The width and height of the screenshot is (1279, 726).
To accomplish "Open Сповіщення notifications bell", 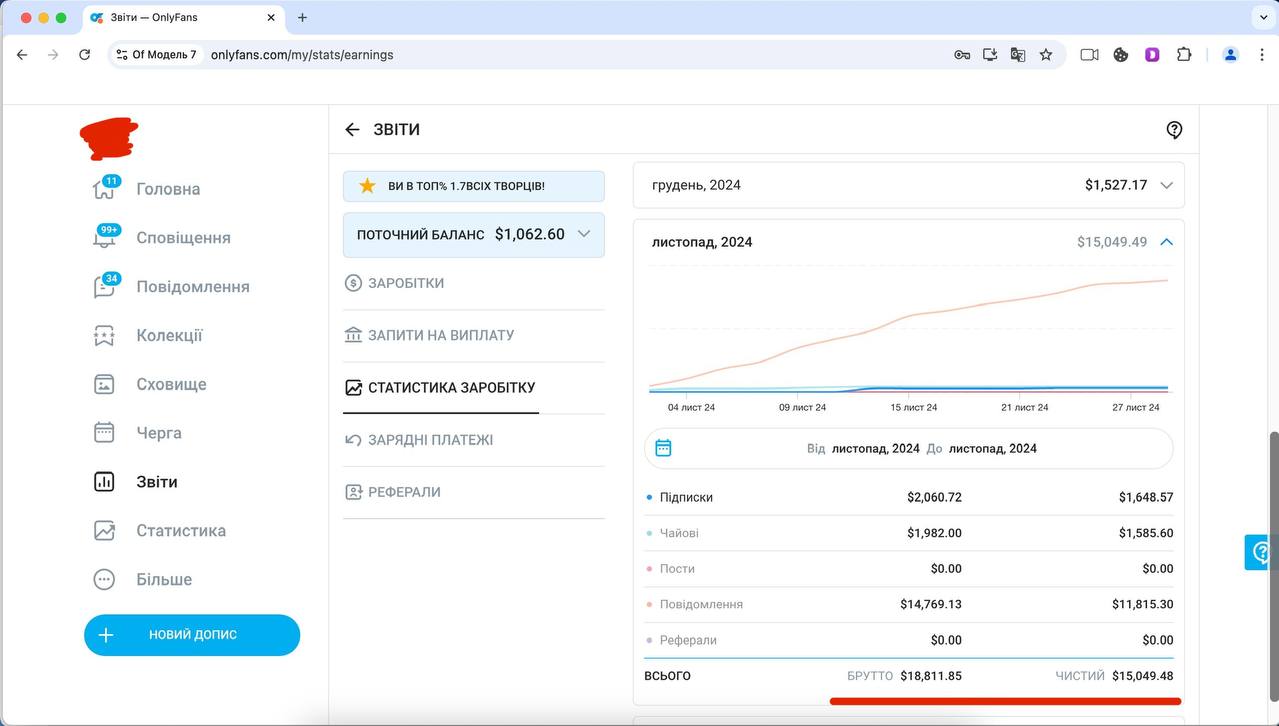I will [x=105, y=237].
